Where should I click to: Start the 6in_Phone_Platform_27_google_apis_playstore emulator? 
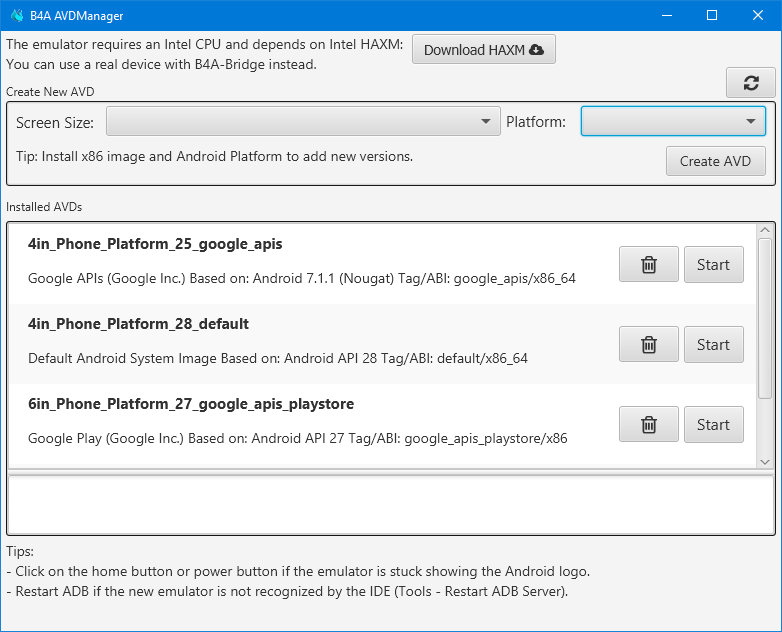point(713,425)
